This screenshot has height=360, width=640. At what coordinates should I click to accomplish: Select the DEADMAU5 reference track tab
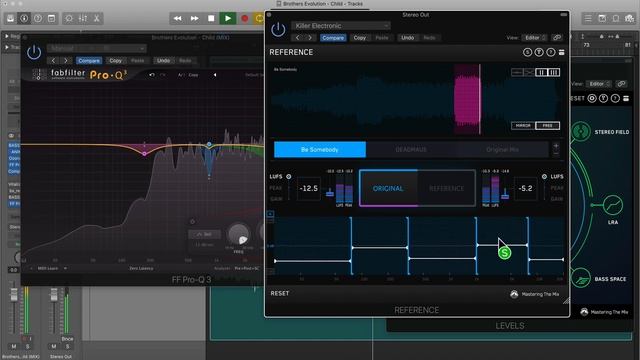click(x=411, y=150)
